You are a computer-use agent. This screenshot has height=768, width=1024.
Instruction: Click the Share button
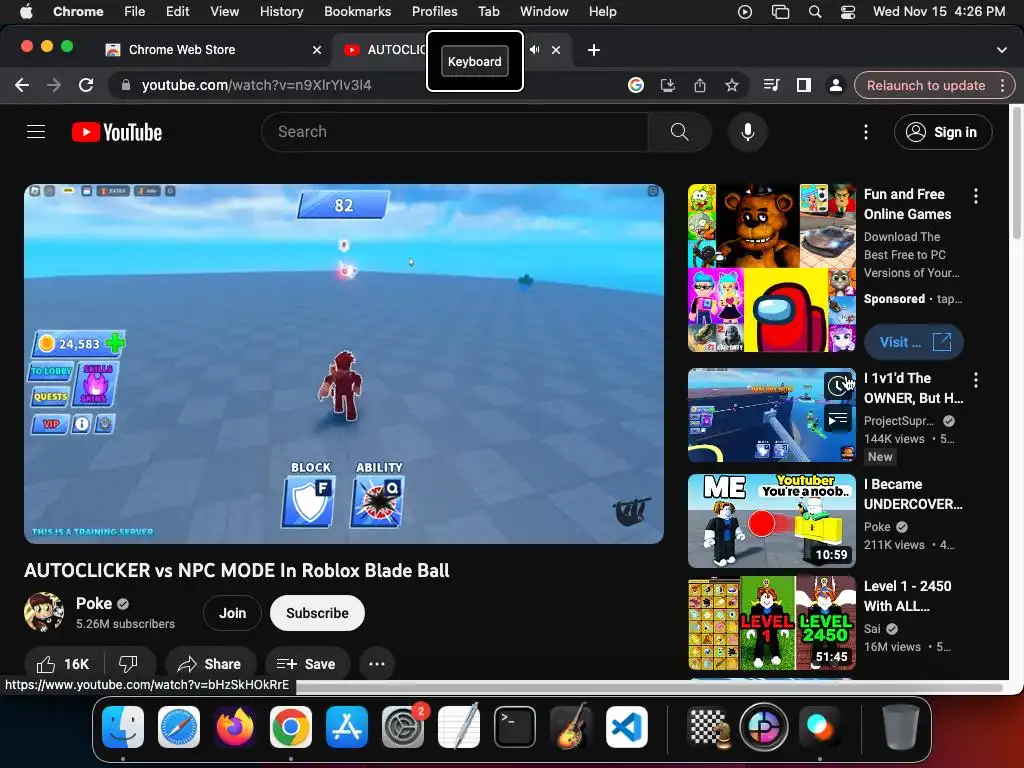click(210, 664)
